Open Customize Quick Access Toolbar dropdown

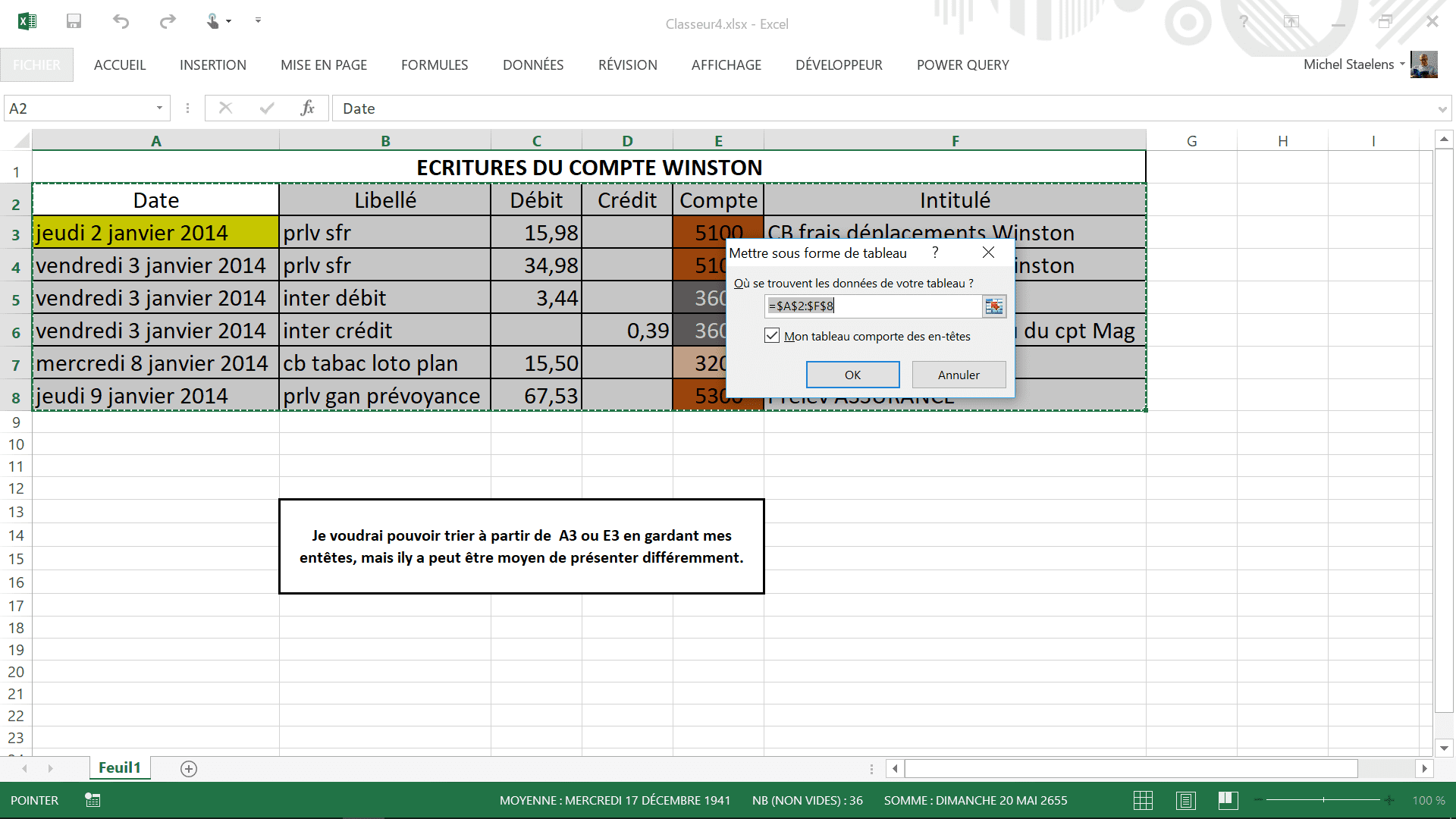(x=258, y=21)
